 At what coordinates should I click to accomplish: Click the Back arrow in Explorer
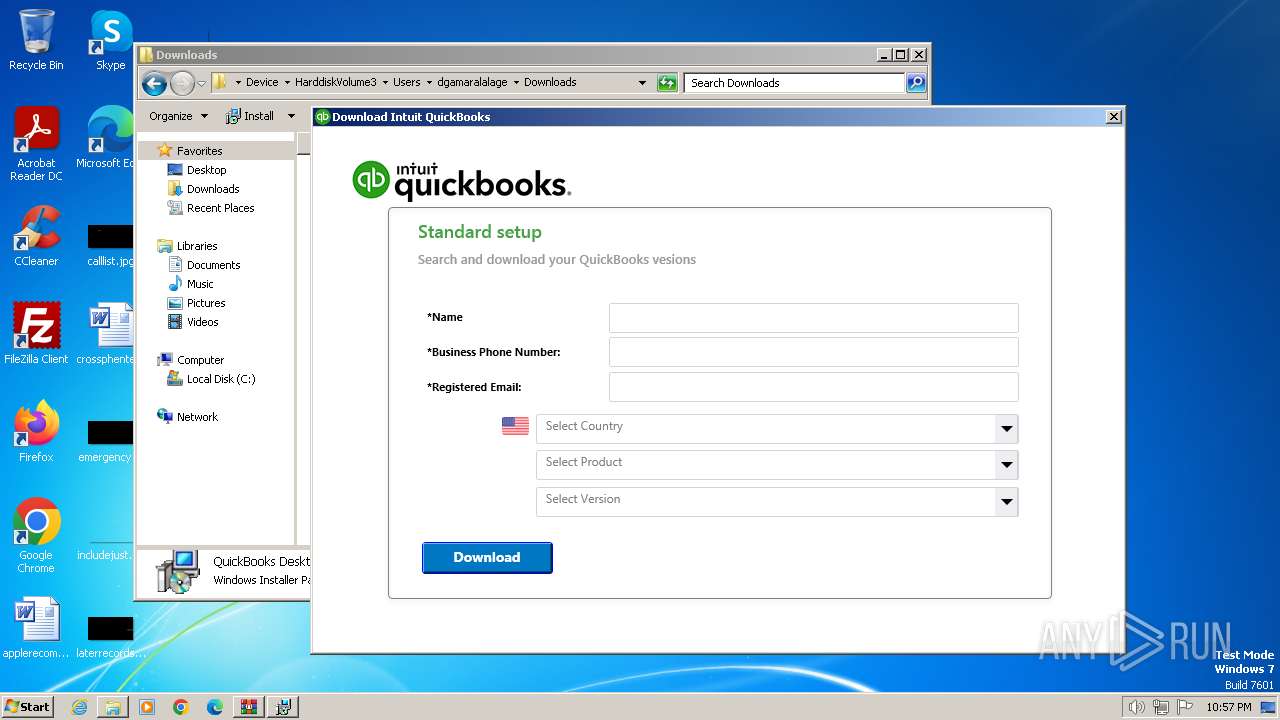click(154, 83)
